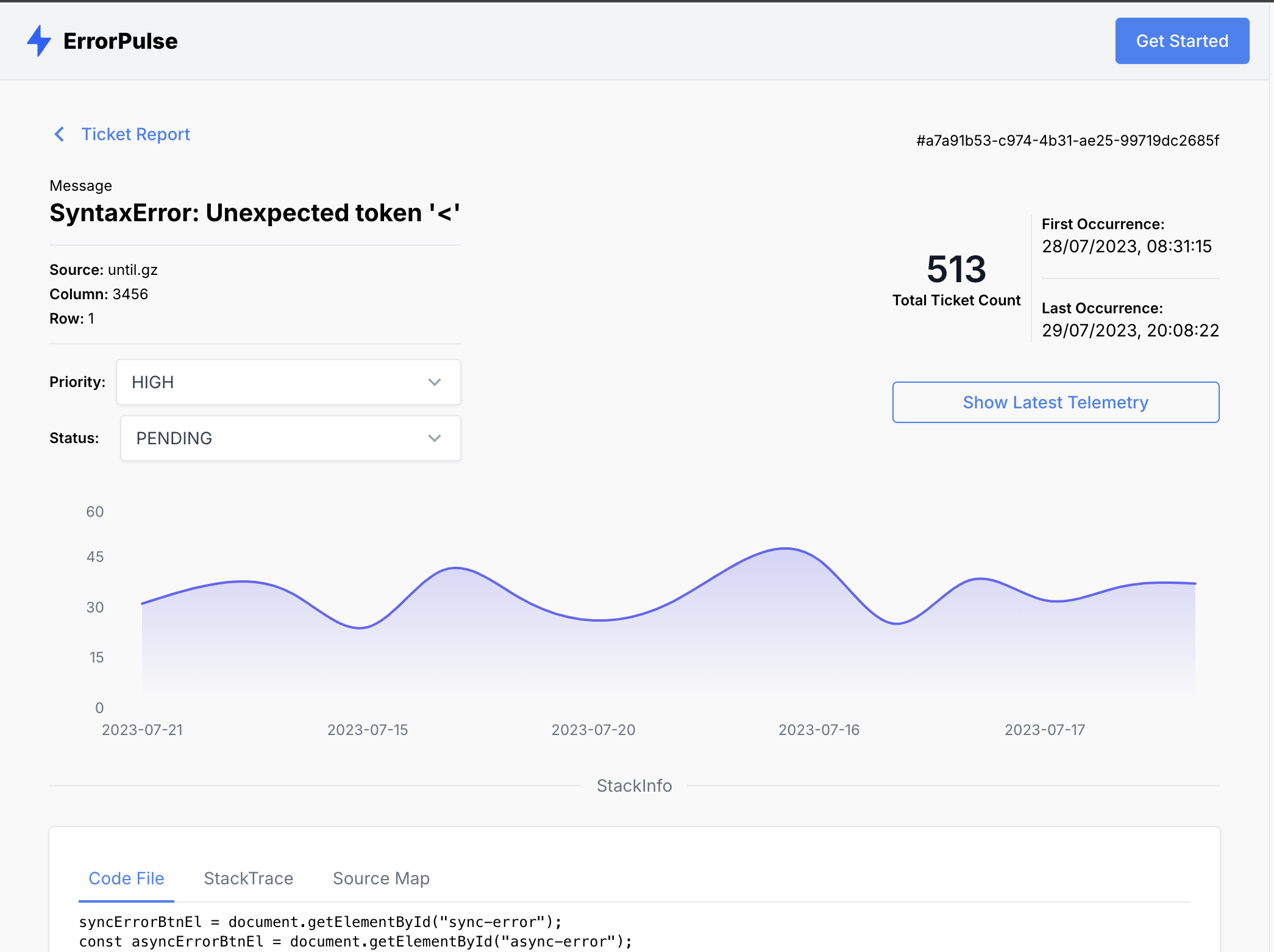Screen dimensions: 1274x952
Task: Click the 513 total ticket count
Action: [x=956, y=269]
